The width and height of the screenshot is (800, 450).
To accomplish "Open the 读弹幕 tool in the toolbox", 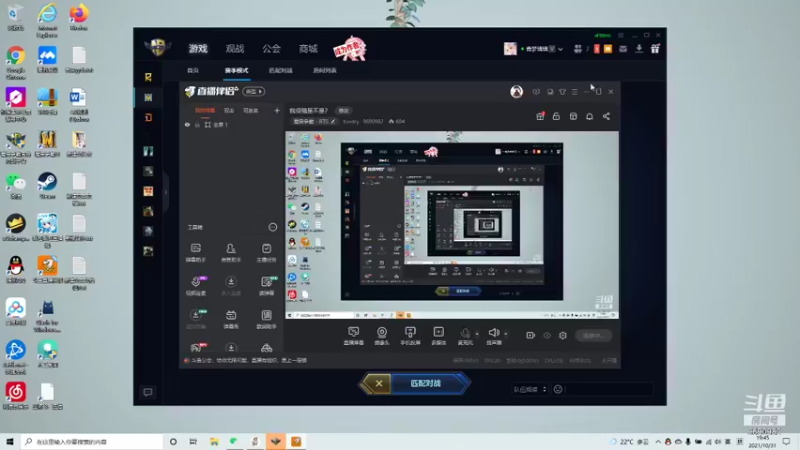I will [266, 286].
